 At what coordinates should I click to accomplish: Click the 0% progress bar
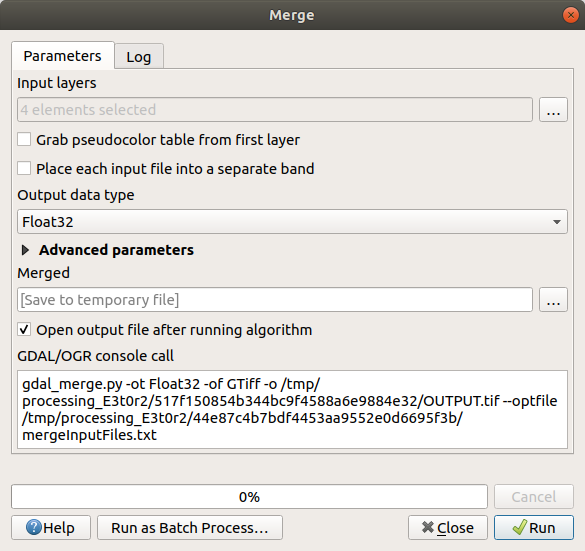[249, 497]
